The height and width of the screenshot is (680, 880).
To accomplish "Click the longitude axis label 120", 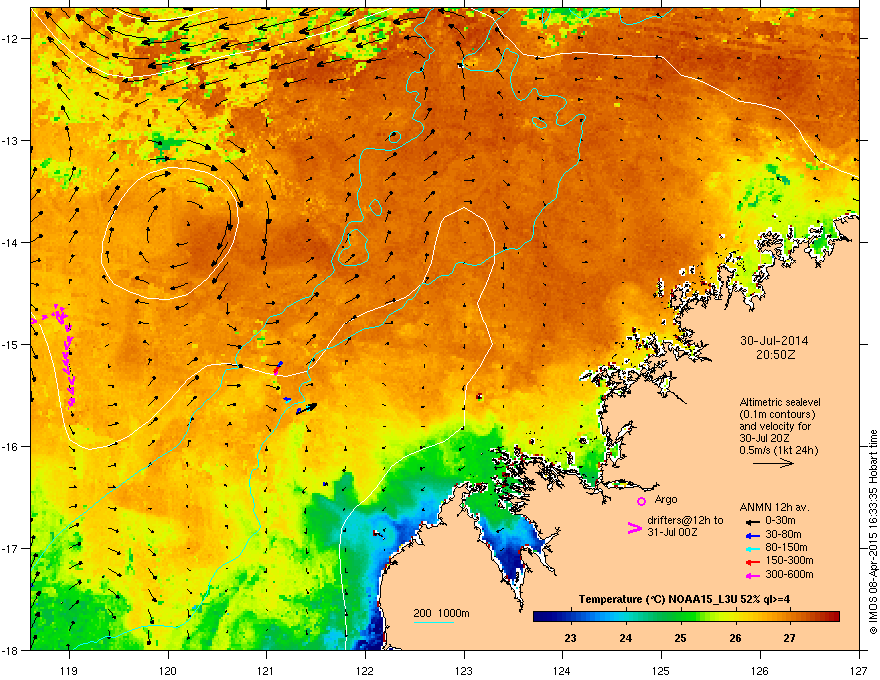I will (x=168, y=671).
